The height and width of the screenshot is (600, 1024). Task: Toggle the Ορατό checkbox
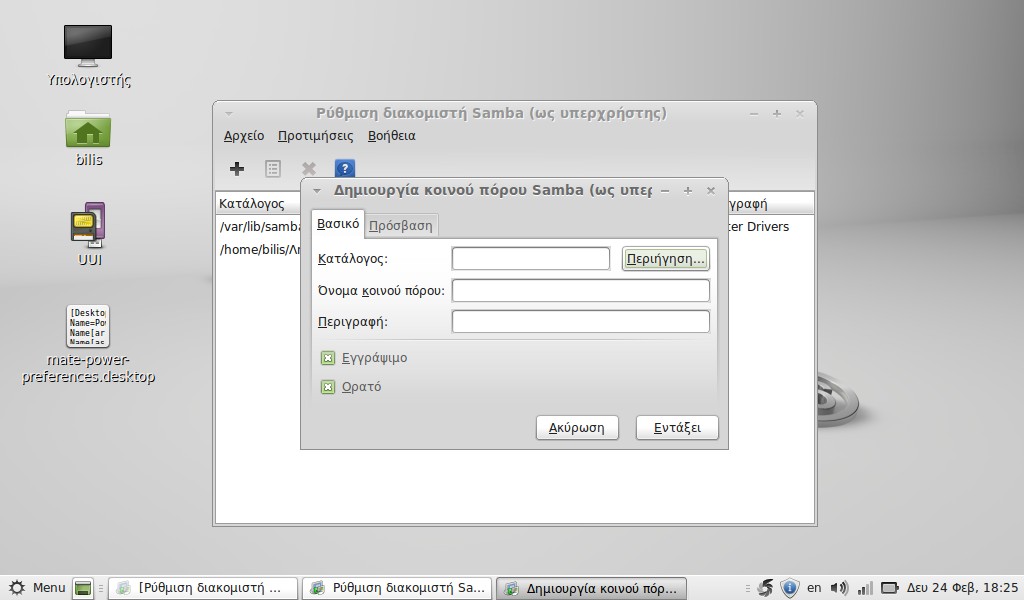[x=328, y=387]
